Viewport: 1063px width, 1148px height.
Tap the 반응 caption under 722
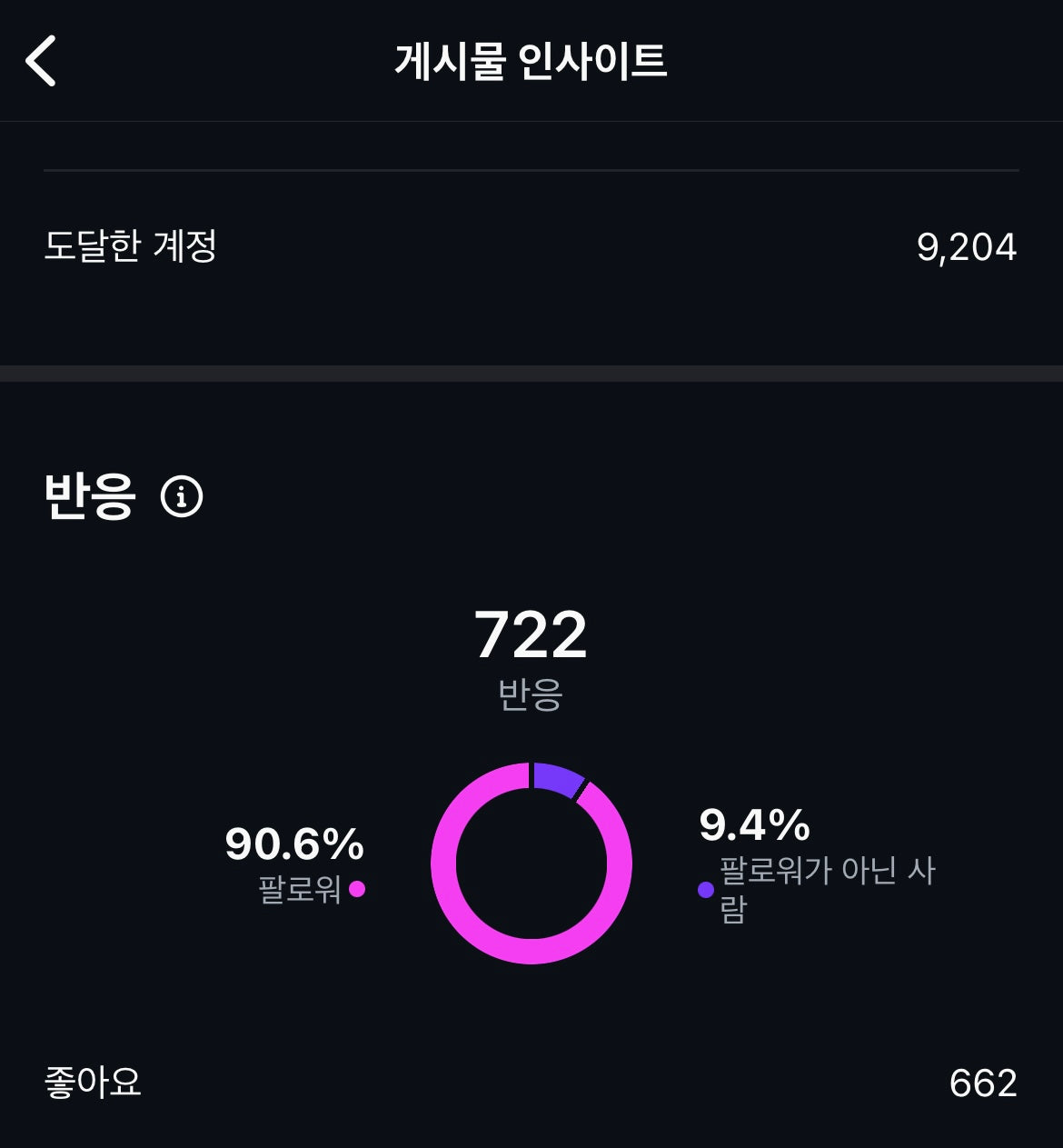pyautogui.click(x=531, y=694)
